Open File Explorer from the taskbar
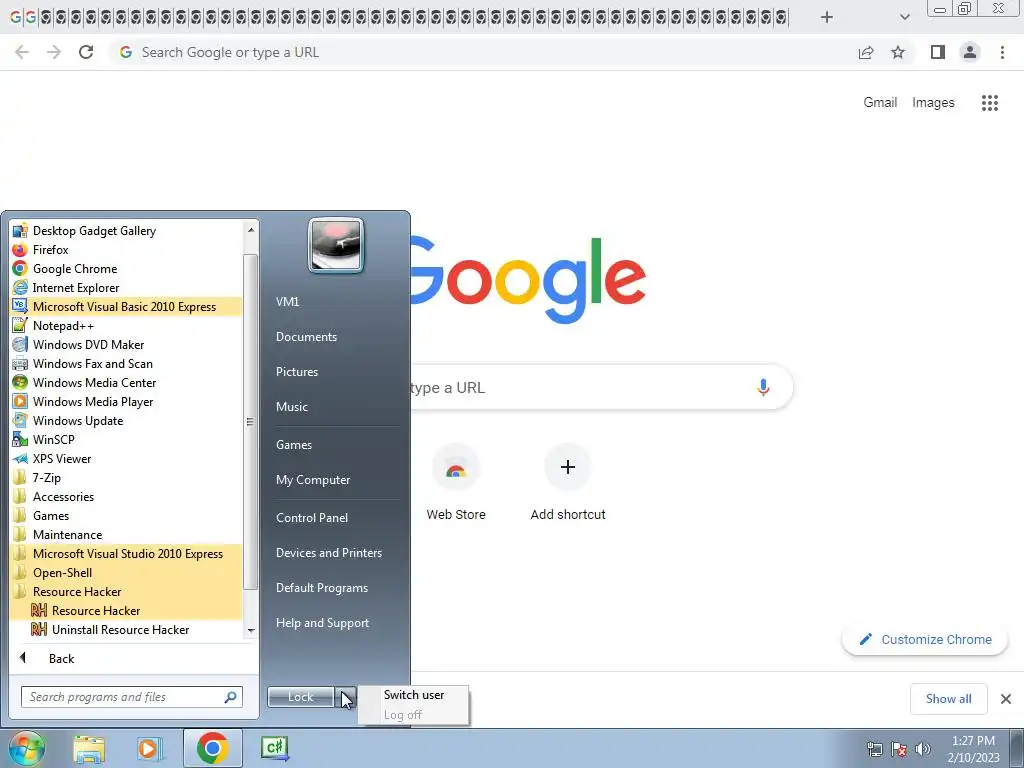1024x768 pixels. point(89,748)
